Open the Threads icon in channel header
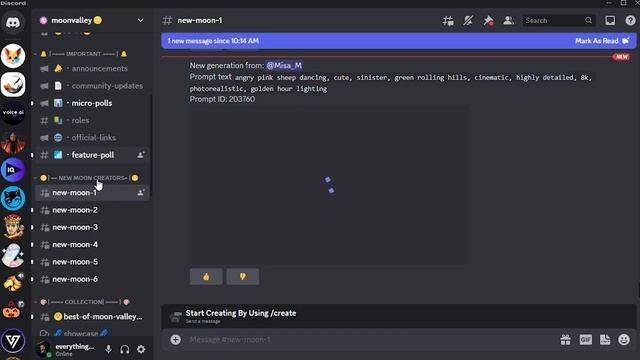This screenshot has width=640, height=360. click(x=448, y=20)
